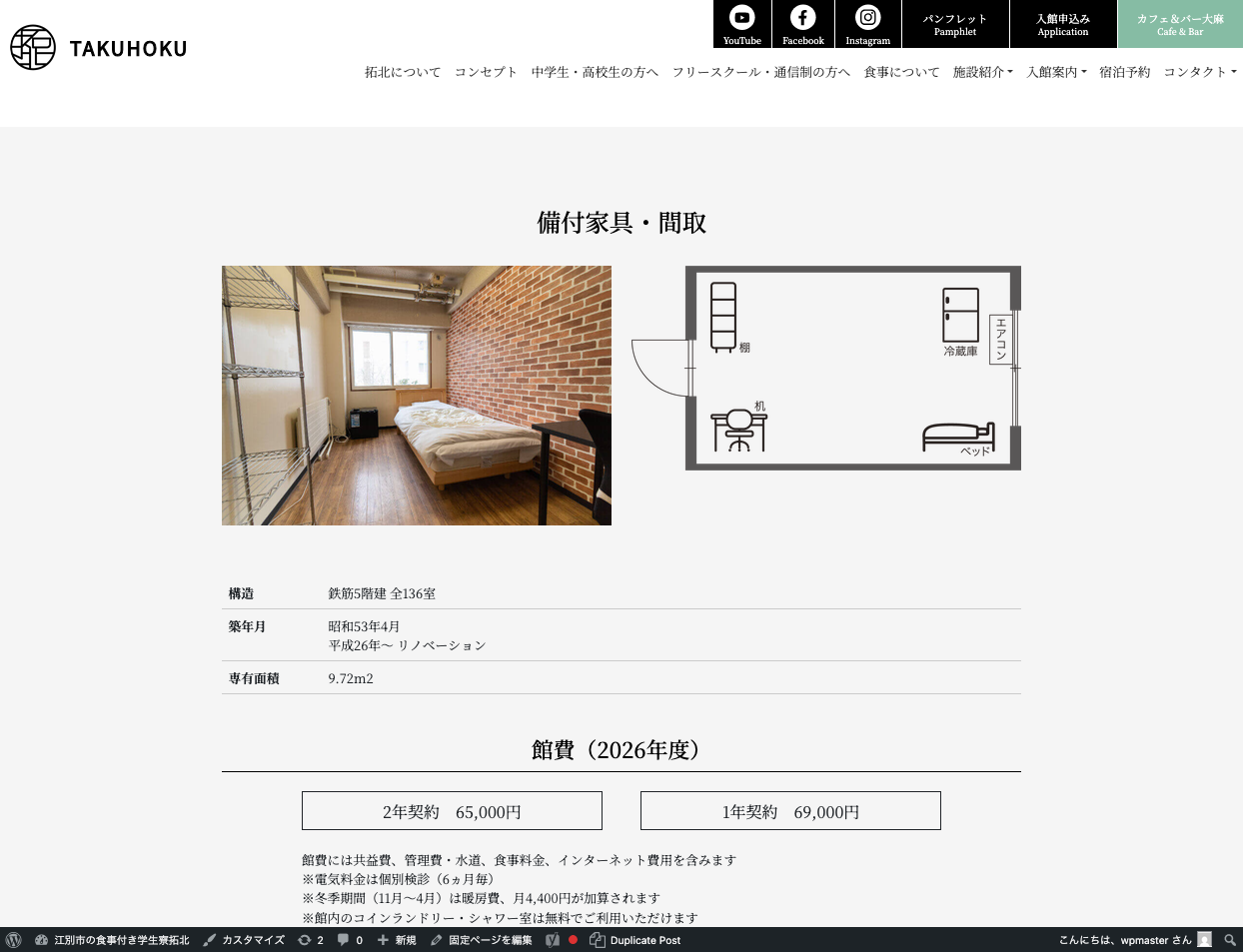The image size is (1243, 952).
Task: Open the Instagram icon link
Action: 867,24
